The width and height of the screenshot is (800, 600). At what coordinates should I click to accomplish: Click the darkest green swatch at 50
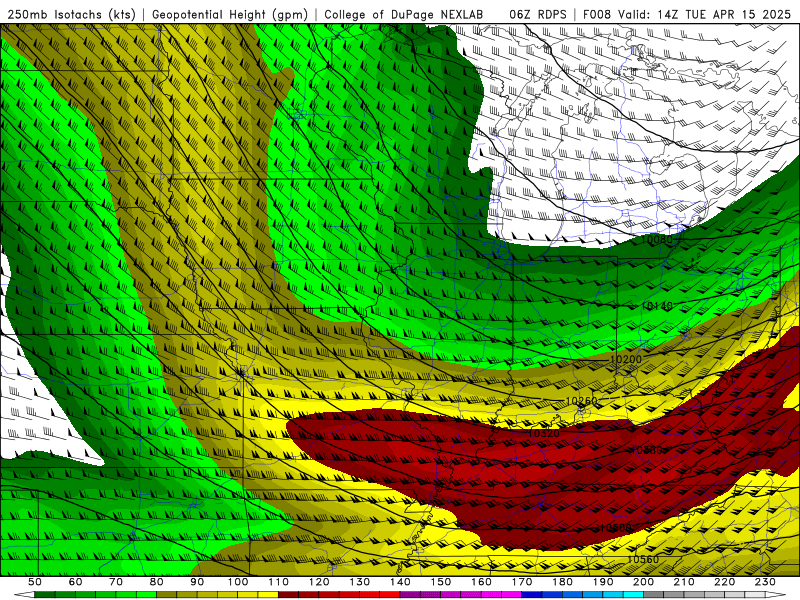[x=45, y=595]
